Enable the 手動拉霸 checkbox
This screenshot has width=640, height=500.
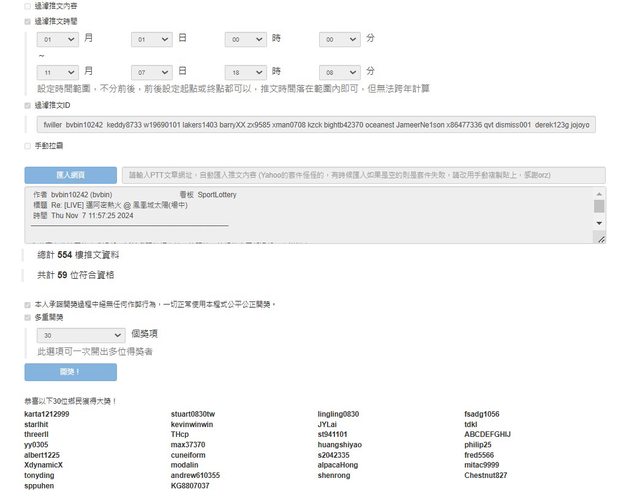coord(28,146)
